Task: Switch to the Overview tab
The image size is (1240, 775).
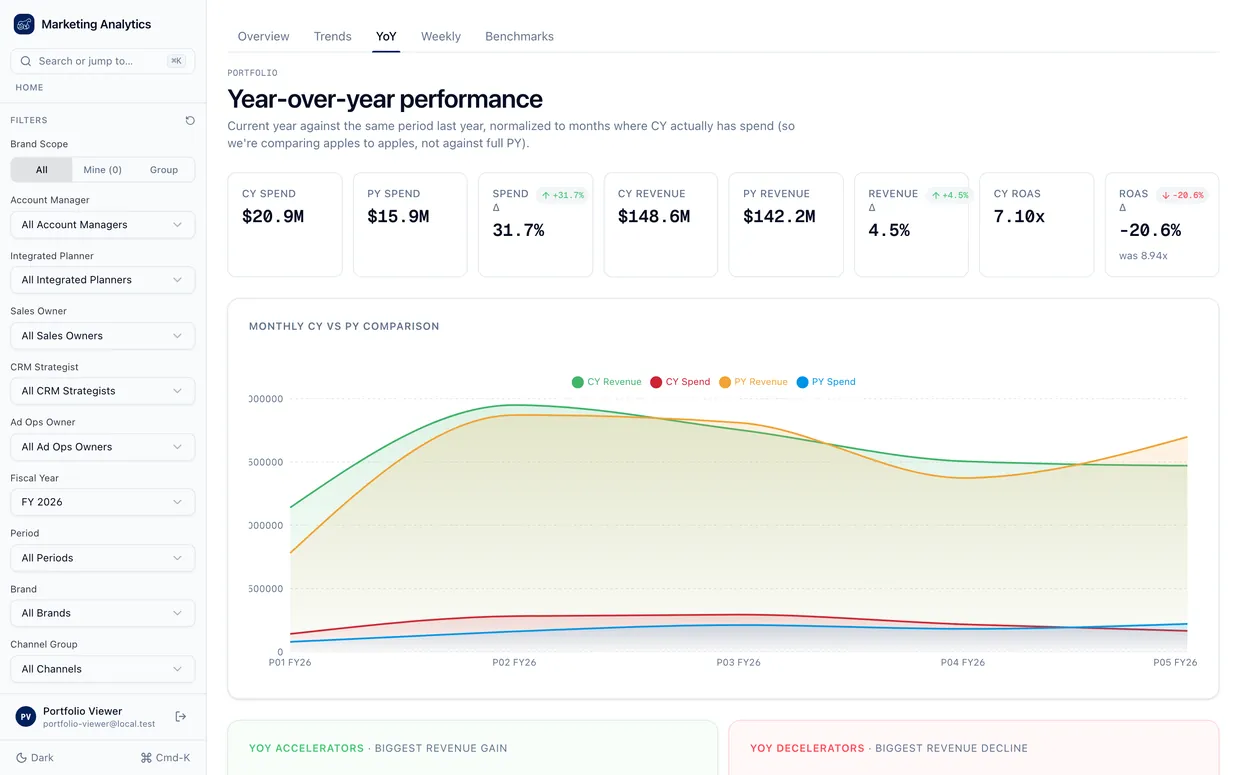Action: point(263,36)
